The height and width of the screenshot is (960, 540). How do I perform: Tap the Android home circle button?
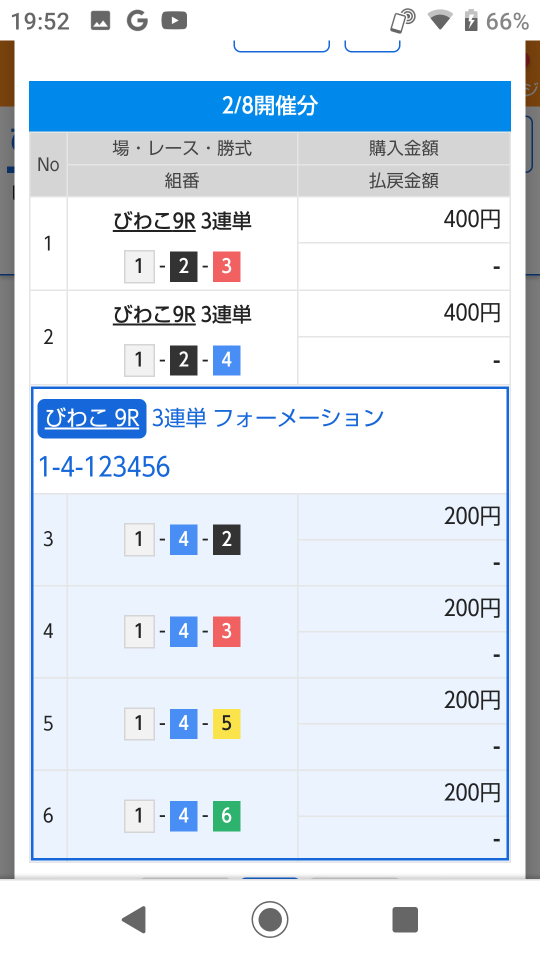(269, 919)
